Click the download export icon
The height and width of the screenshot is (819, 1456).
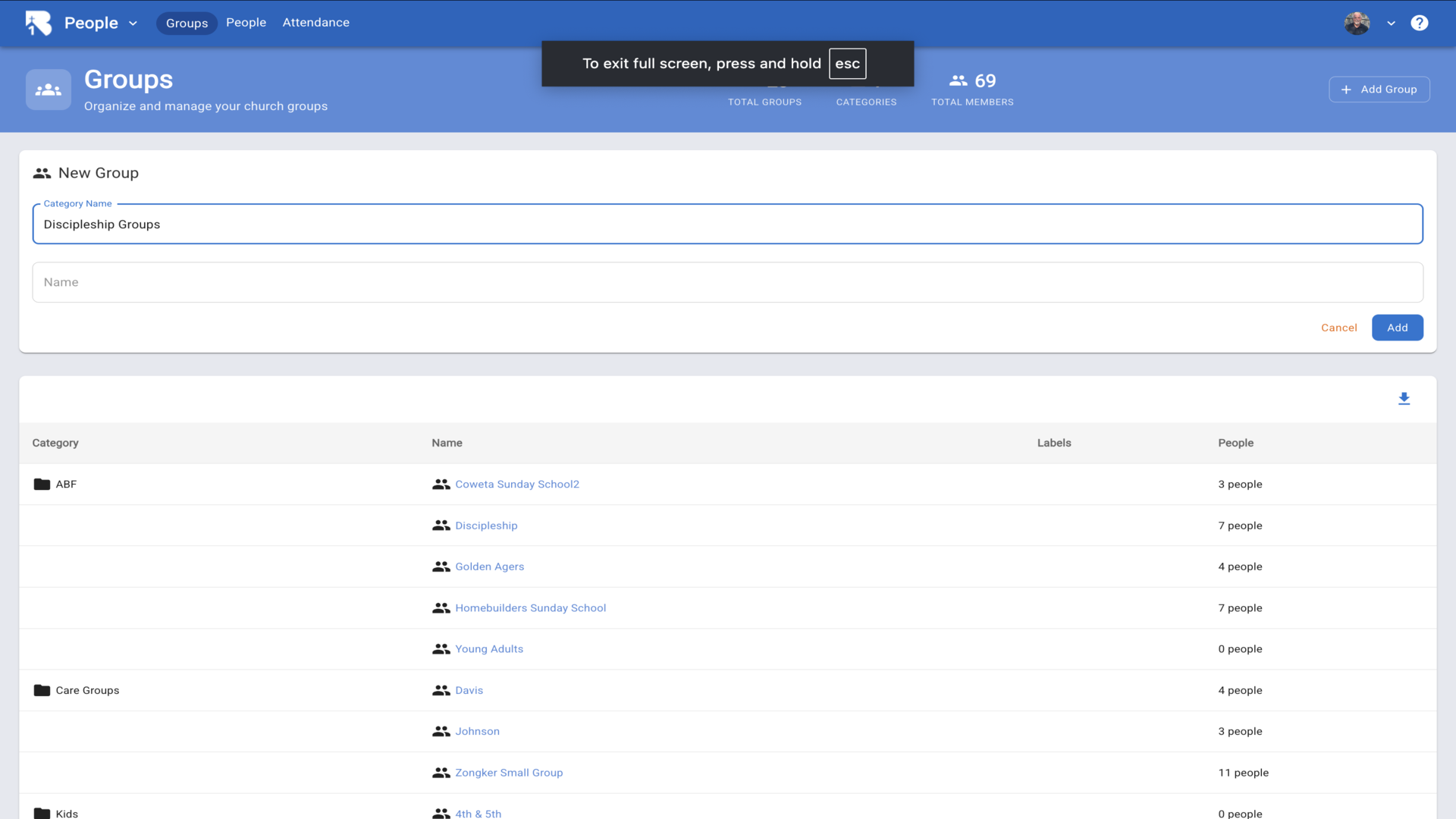pos(1404,399)
